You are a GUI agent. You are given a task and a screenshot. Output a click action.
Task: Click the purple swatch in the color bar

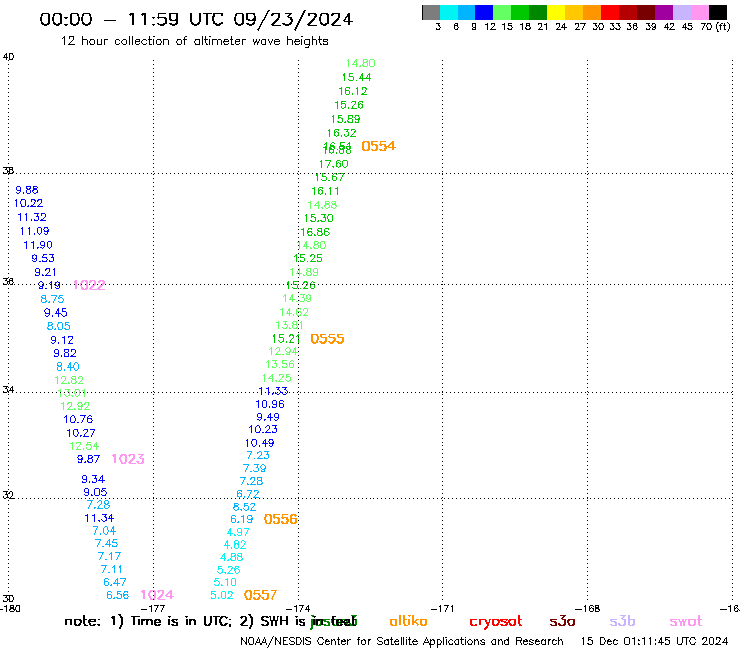point(664,12)
